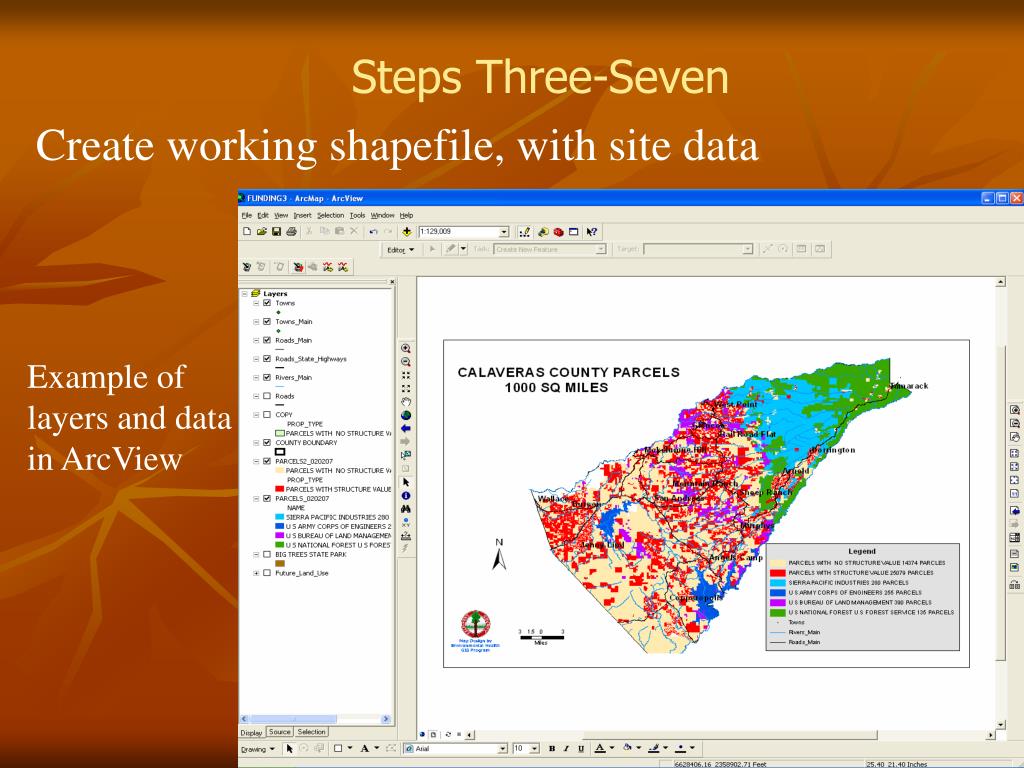Hide the Rivers_Main layer
This screenshot has width=1024, height=768.
266,377
